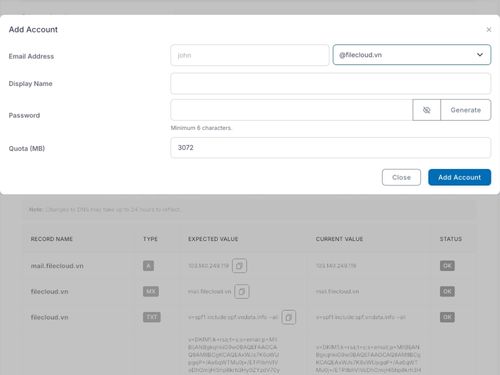The image size is (500, 375).
Task: Open the @filecloud.vn domain dropdown
Action: coord(412,55)
